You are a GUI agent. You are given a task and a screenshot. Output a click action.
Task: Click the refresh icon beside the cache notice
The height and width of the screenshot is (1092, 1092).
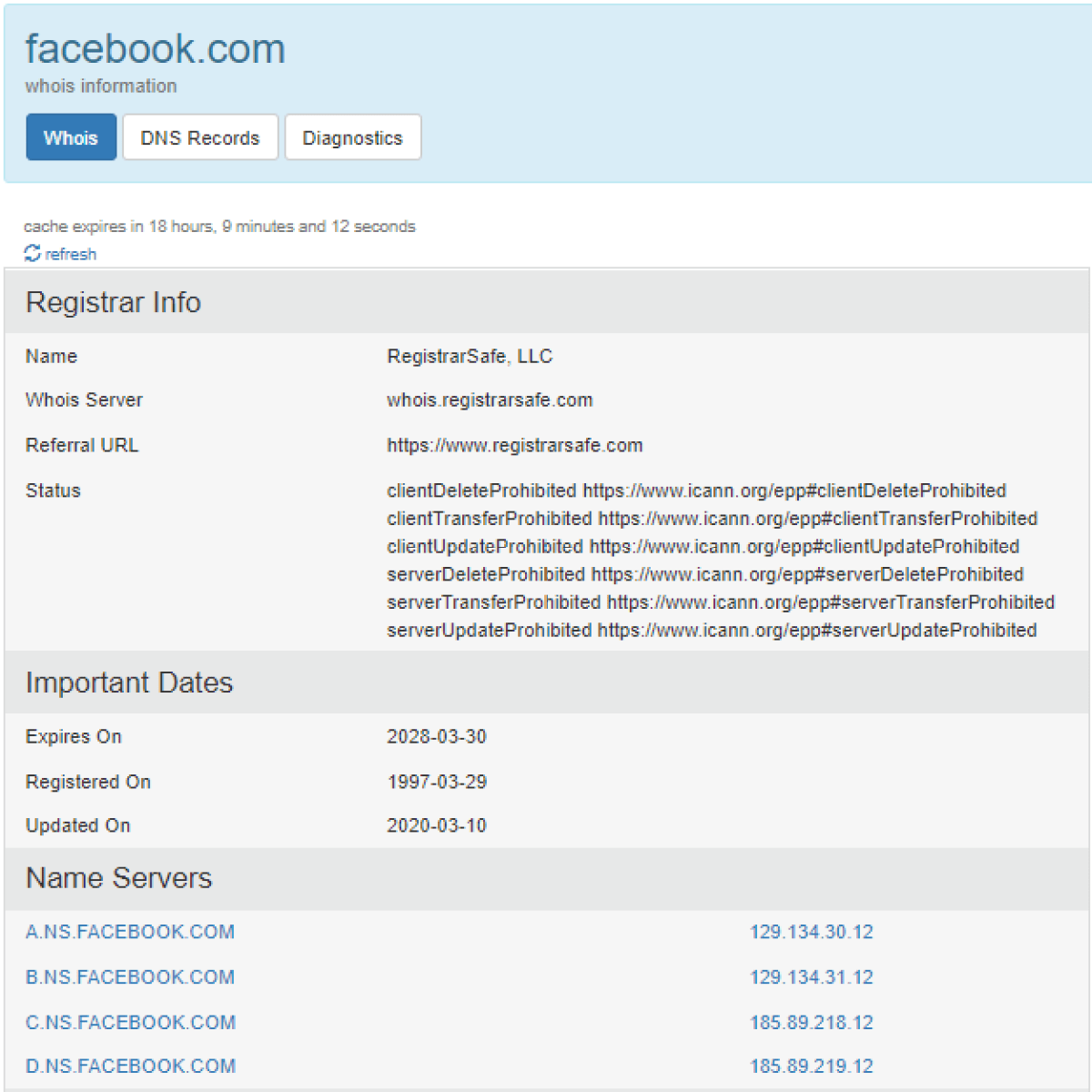[x=34, y=254]
